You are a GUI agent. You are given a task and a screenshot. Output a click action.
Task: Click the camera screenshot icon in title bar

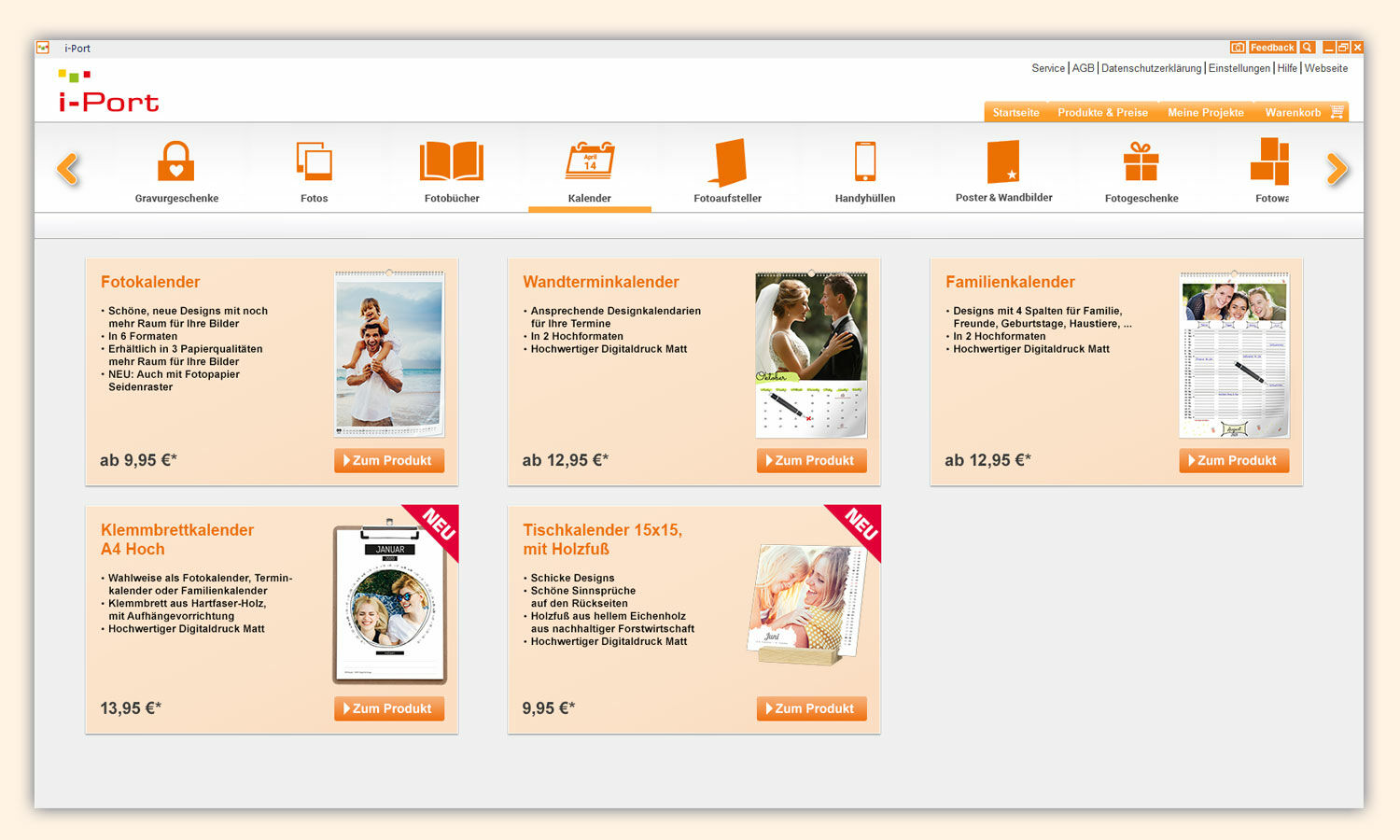(x=1238, y=48)
